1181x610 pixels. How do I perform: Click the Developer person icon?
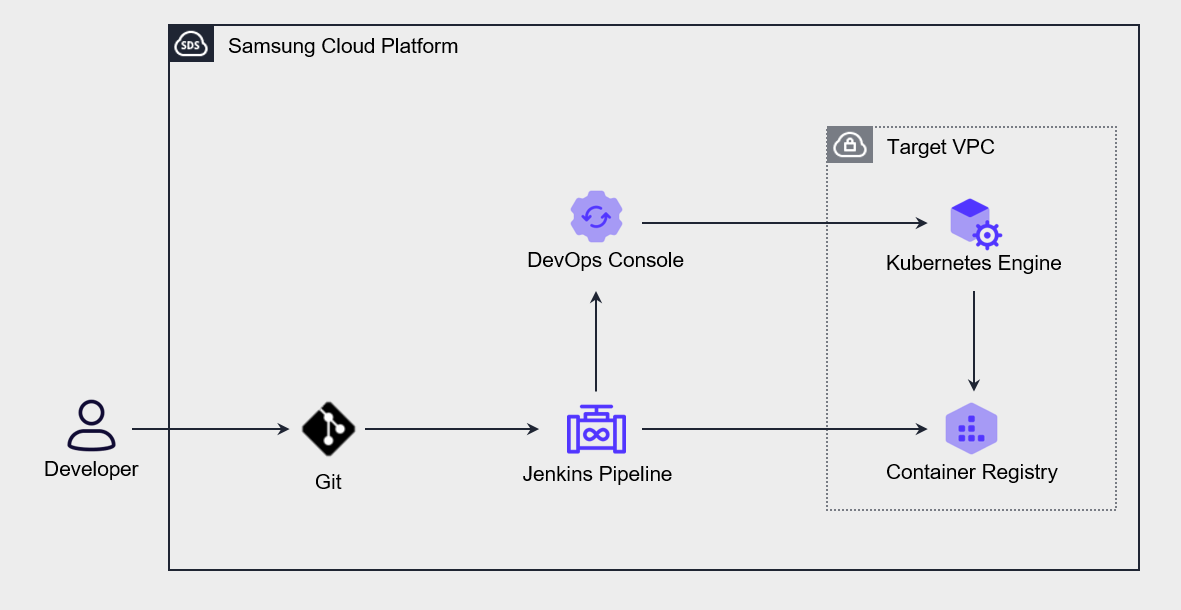[x=91, y=426]
